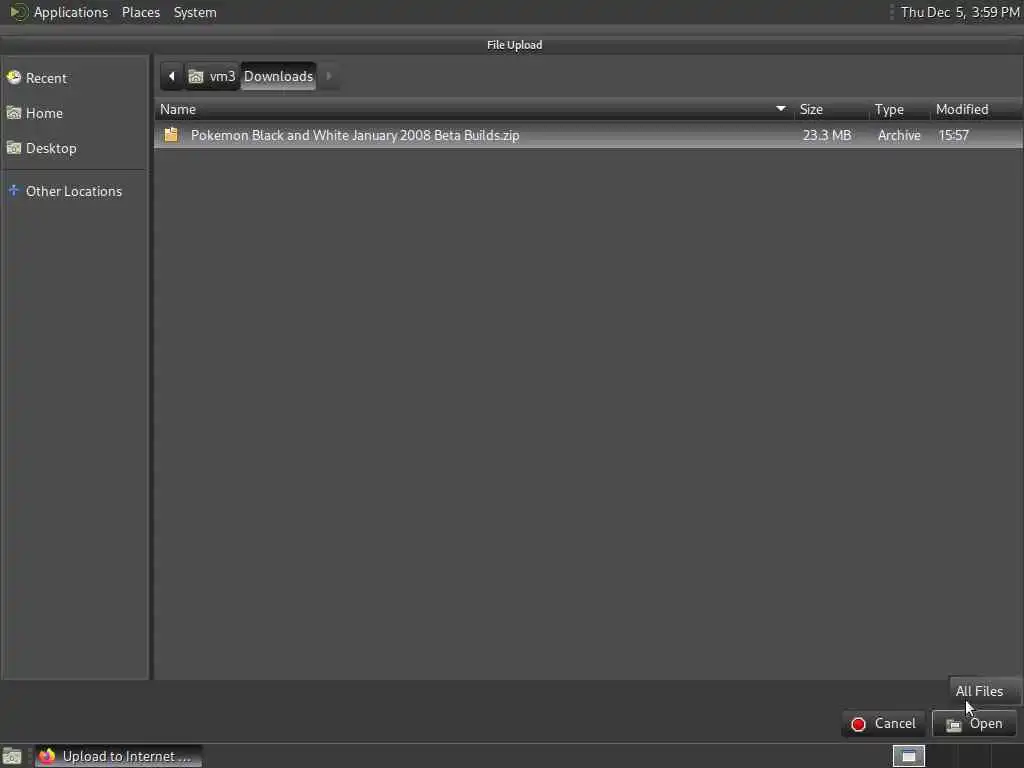Click the zip archive file icon
Viewport: 1024px width, 768px height.
171,135
